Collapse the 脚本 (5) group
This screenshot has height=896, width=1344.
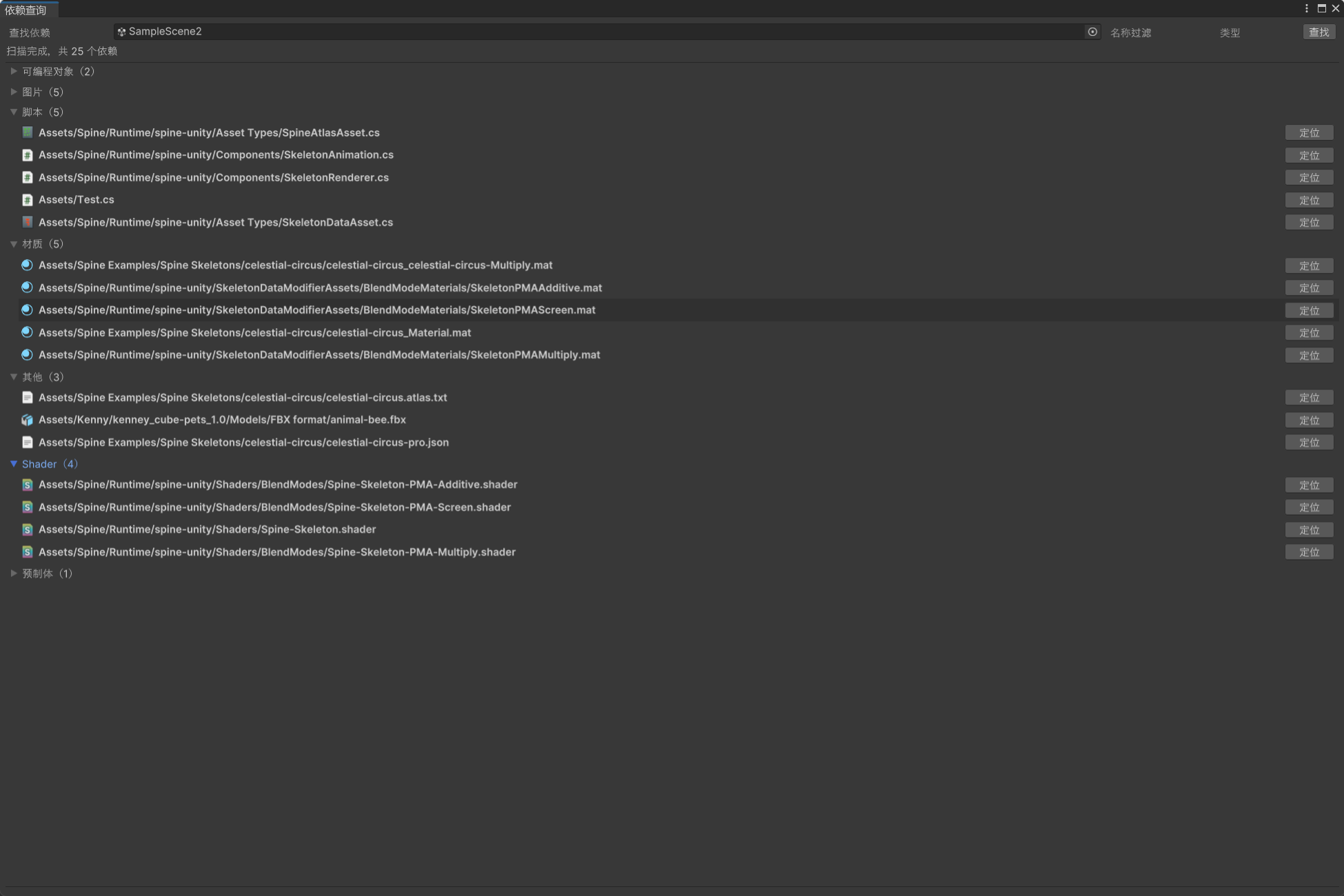pyautogui.click(x=14, y=112)
